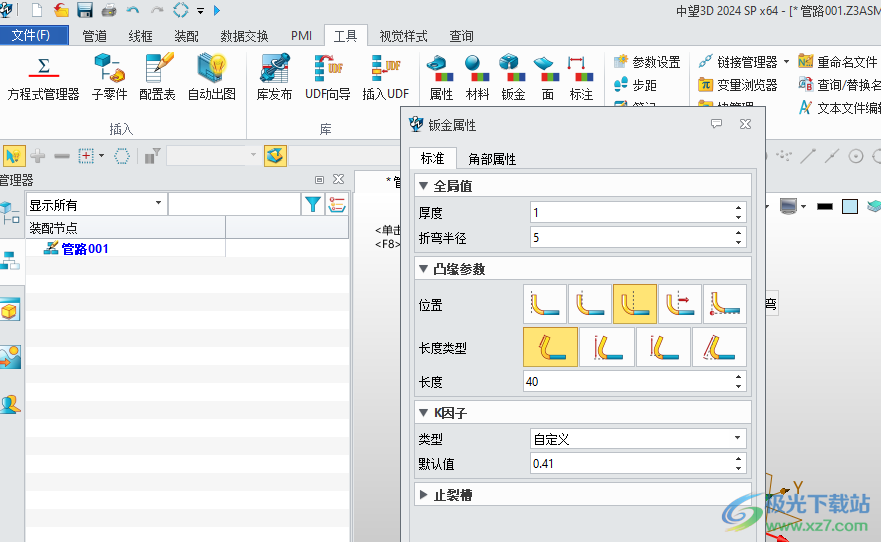Switch to the 视觉样式 ribbon tab

403,36
